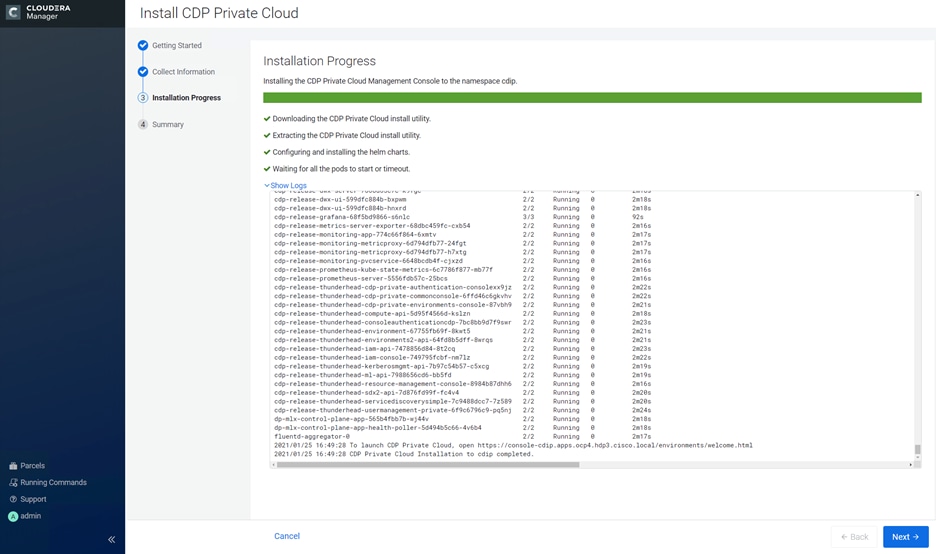Click the log vertical scrollbar thumb
Viewport: 936px width, 554px height.
click(917, 450)
